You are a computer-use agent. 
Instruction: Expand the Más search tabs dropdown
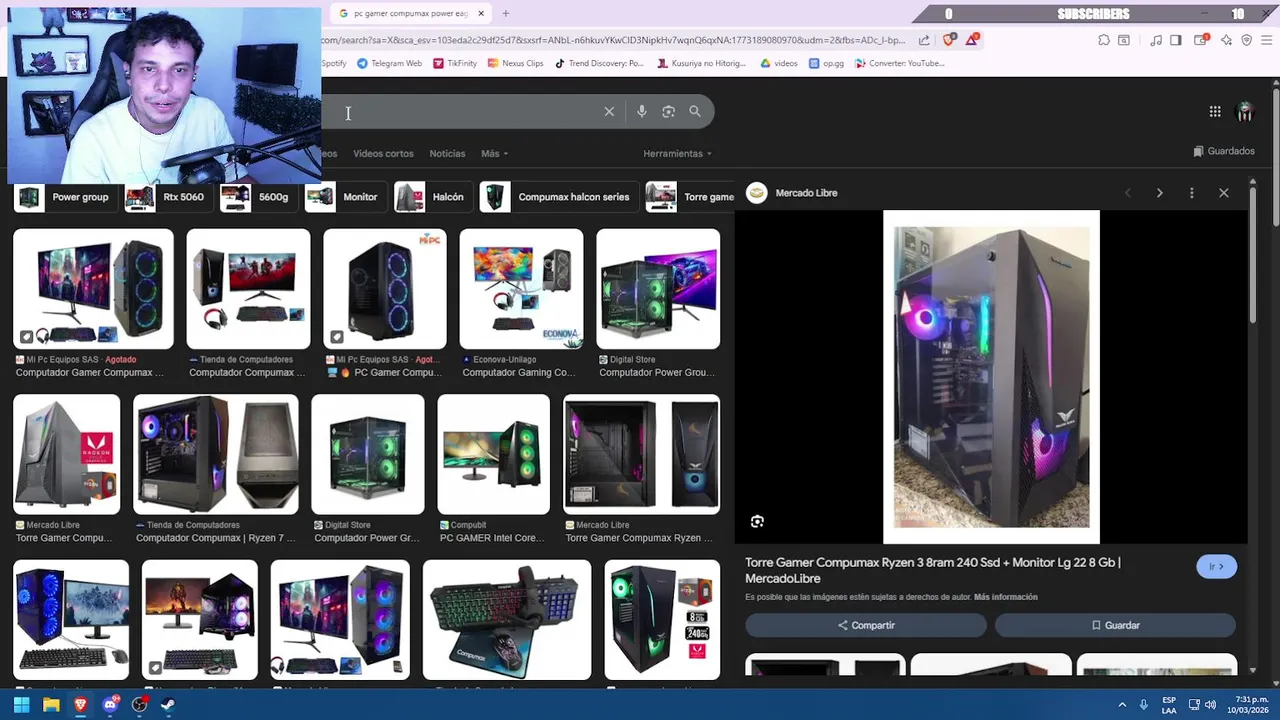(x=494, y=154)
